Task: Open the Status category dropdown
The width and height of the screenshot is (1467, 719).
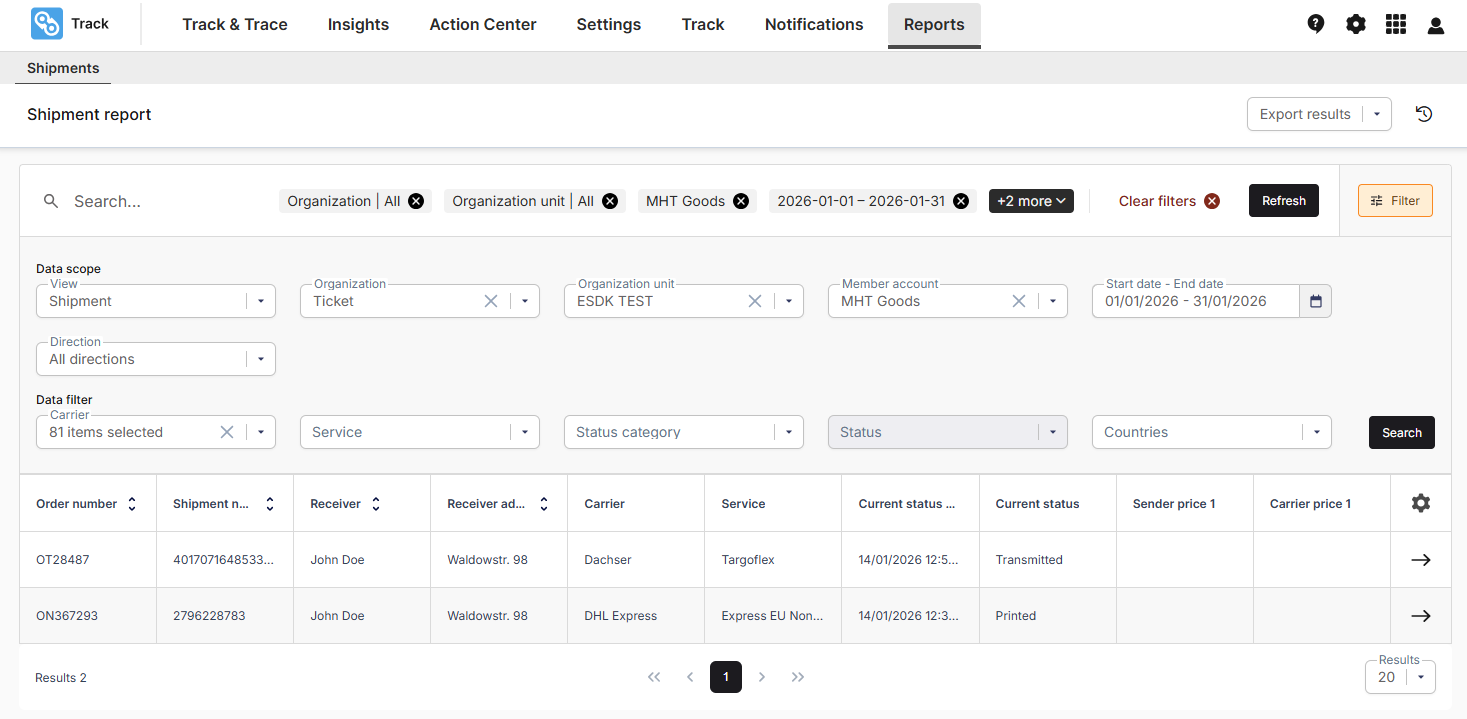Action: [788, 432]
